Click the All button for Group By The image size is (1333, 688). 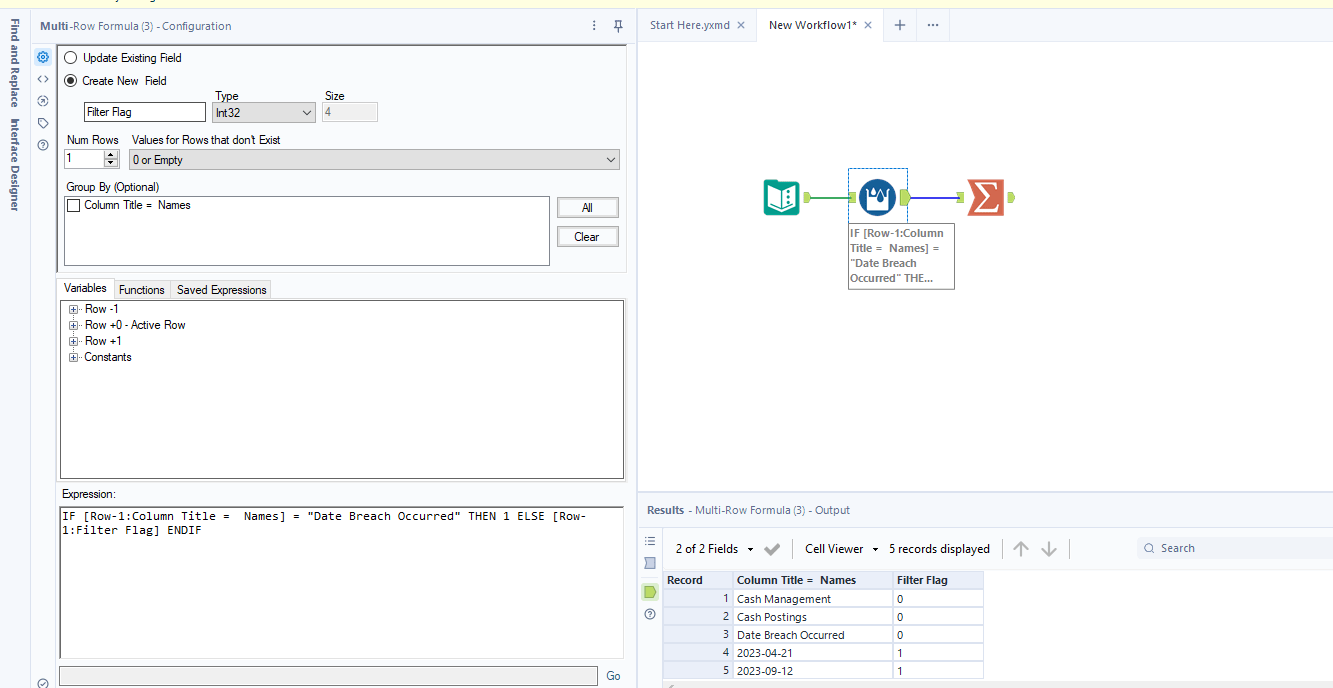coord(588,207)
